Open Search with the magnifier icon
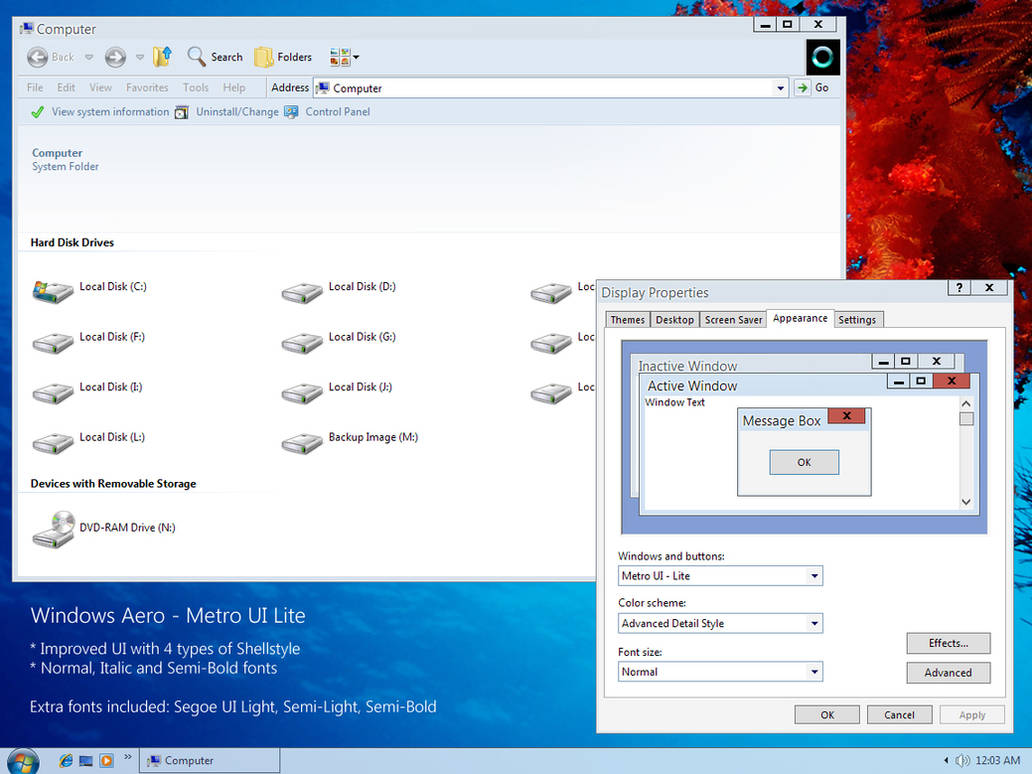Viewport: 1032px width, 774px height. pos(215,57)
